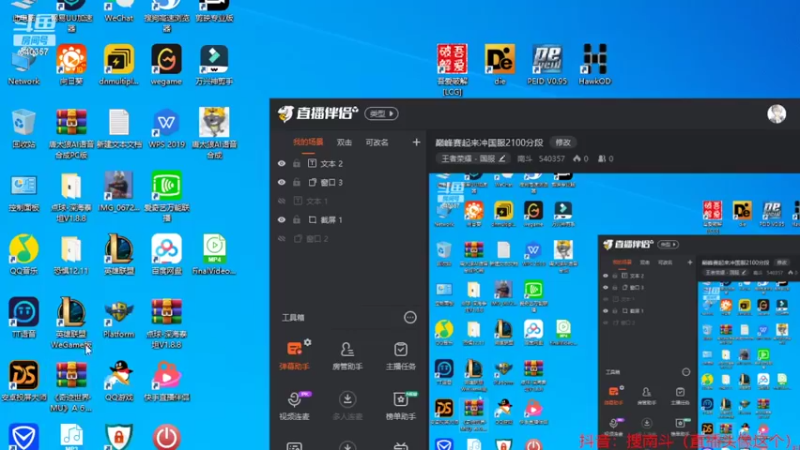Show the hidden 文本 1 source
Viewport: 800px width, 450px height.
point(282,201)
